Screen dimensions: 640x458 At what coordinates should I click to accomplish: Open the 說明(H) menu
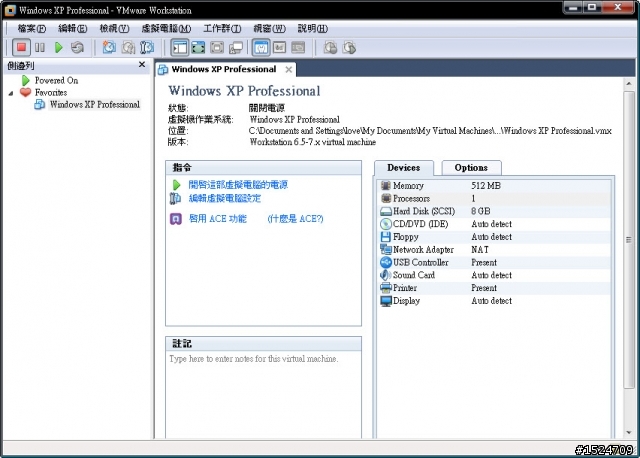tap(313, 29)
